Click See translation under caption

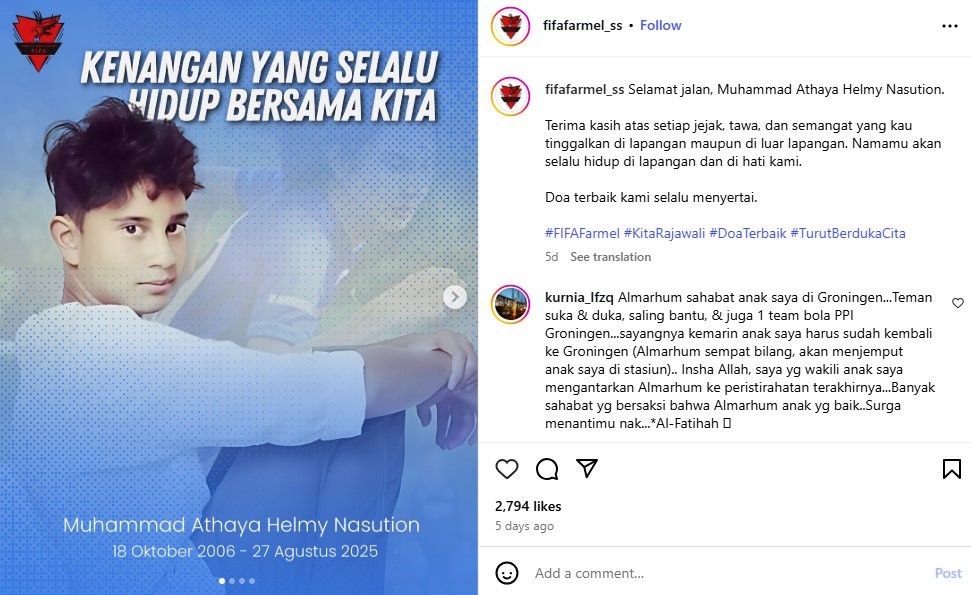point(611,257)
